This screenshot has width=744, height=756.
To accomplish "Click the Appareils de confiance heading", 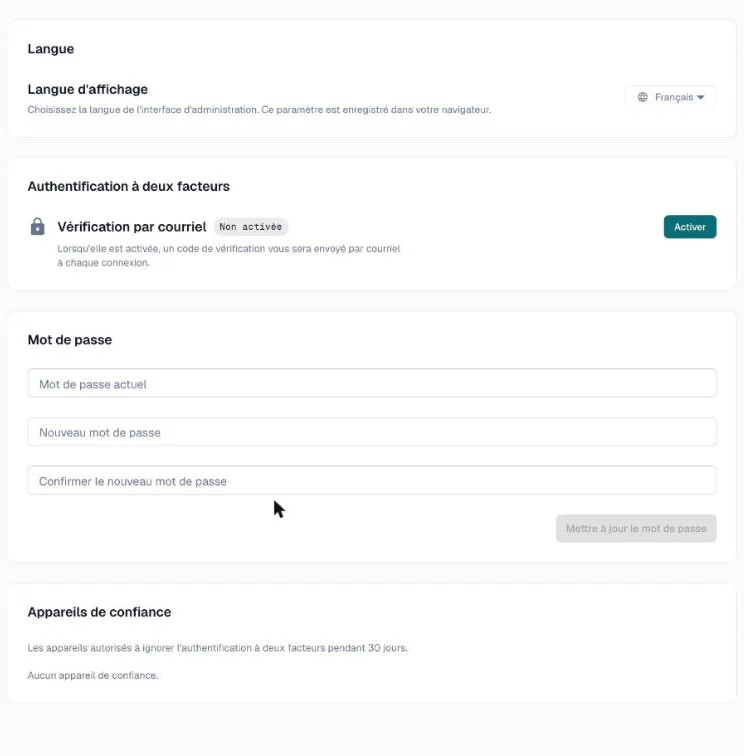I will 99,612.
